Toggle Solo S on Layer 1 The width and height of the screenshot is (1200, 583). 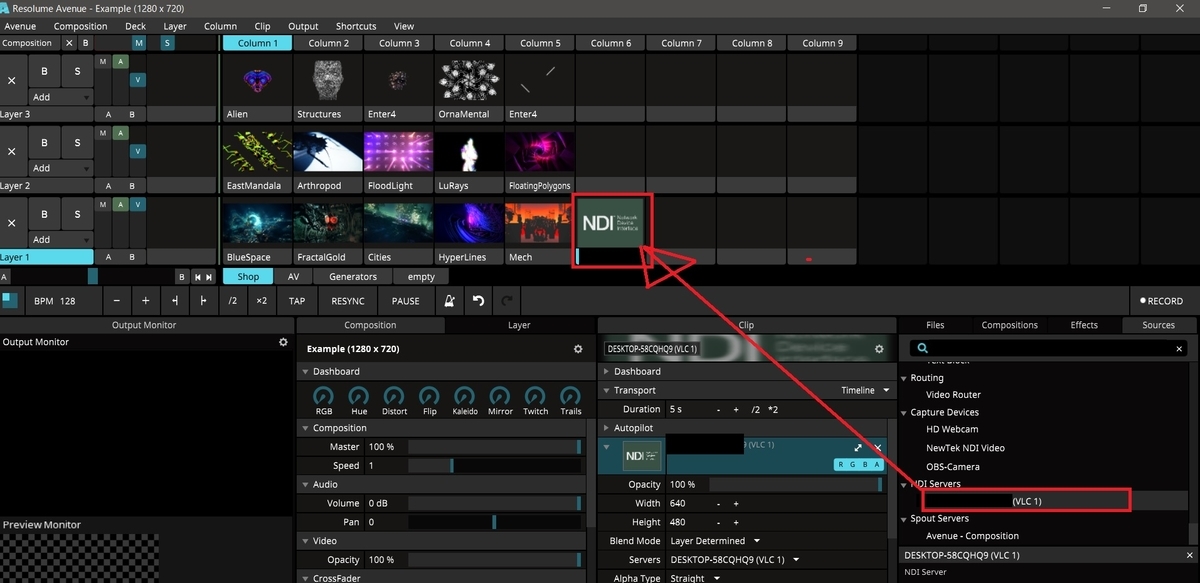point(77,213)
